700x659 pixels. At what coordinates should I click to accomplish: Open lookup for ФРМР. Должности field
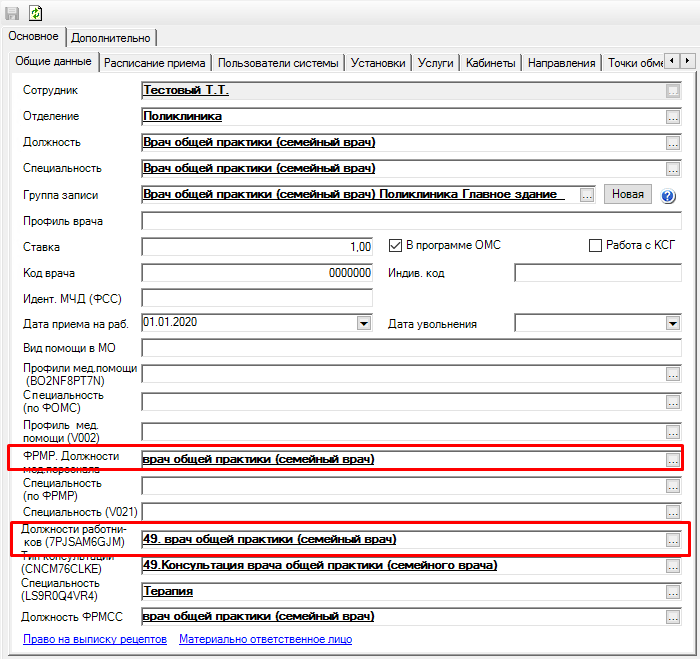[673, 460]
